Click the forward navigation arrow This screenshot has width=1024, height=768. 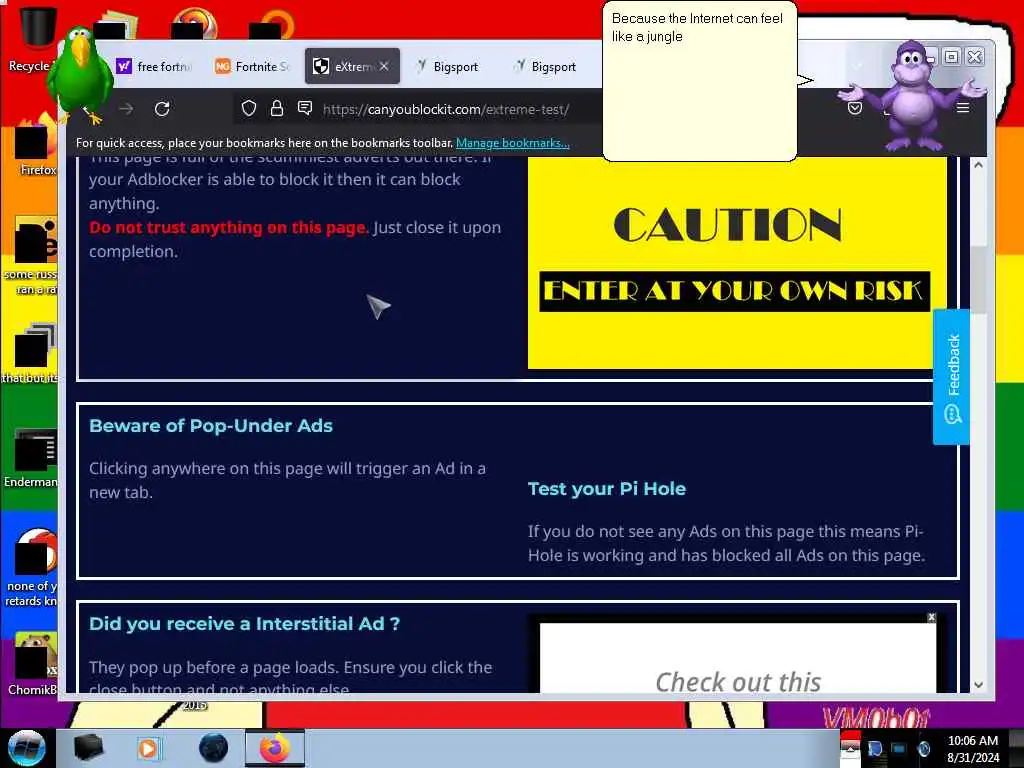pos(126,108)
